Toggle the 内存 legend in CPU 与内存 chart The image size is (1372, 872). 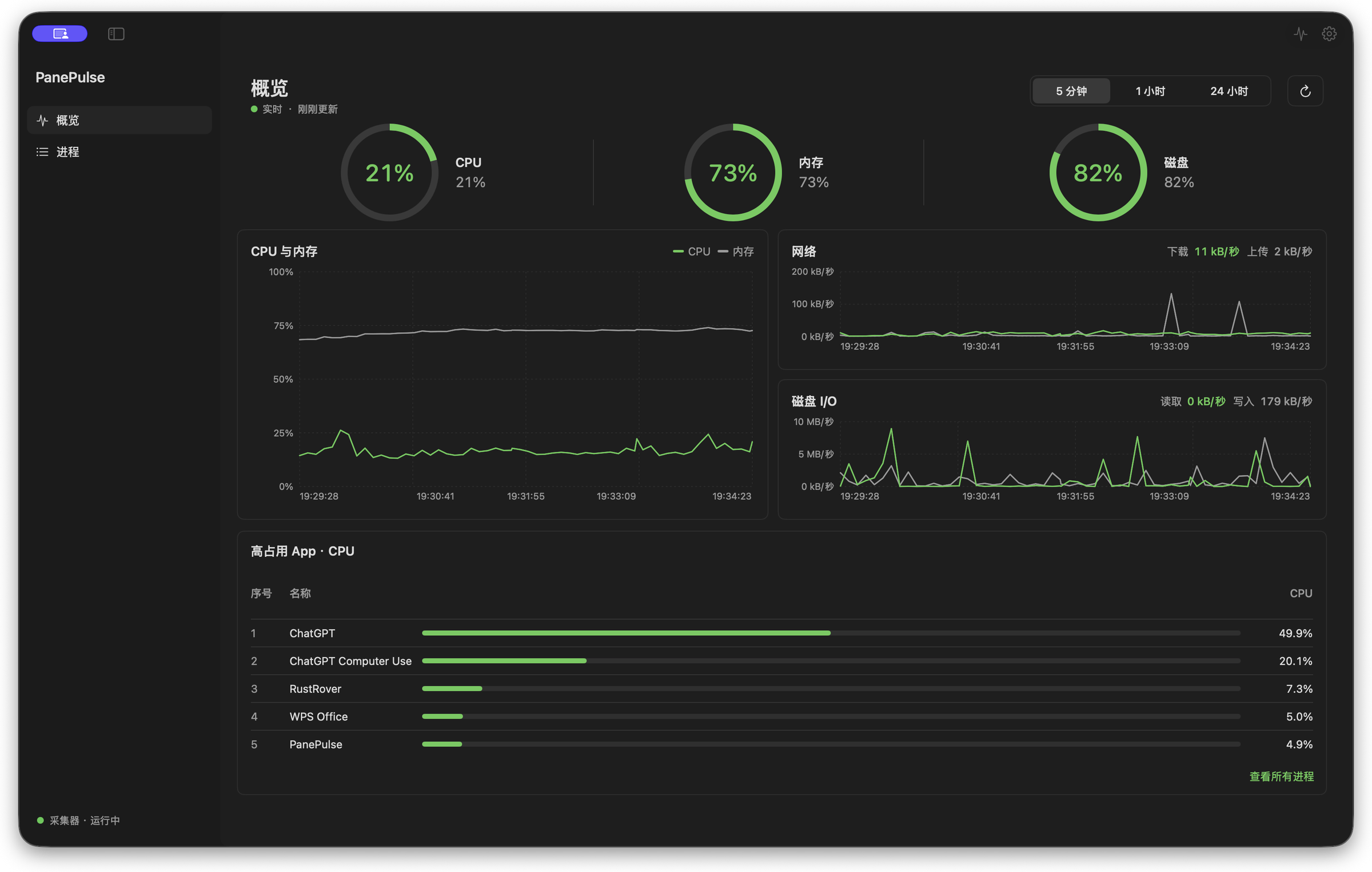(736, 251)
